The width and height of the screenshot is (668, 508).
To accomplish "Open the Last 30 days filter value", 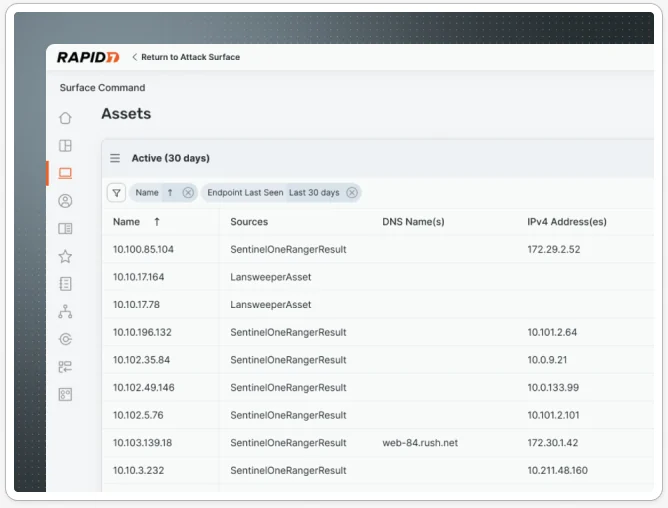I will pos(314,193).
